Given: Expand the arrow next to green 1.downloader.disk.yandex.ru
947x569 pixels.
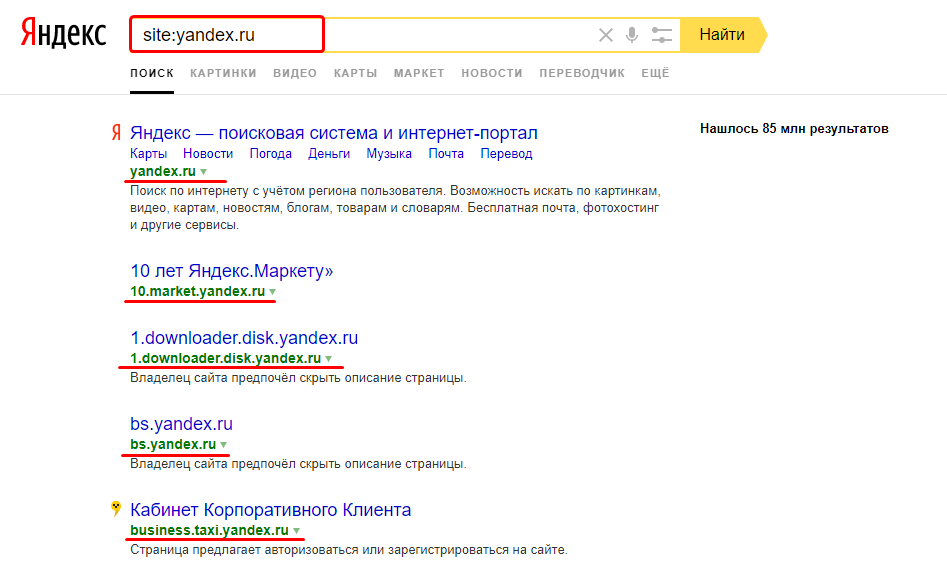Looking at the screenshot, I should [x=329, y=359].
